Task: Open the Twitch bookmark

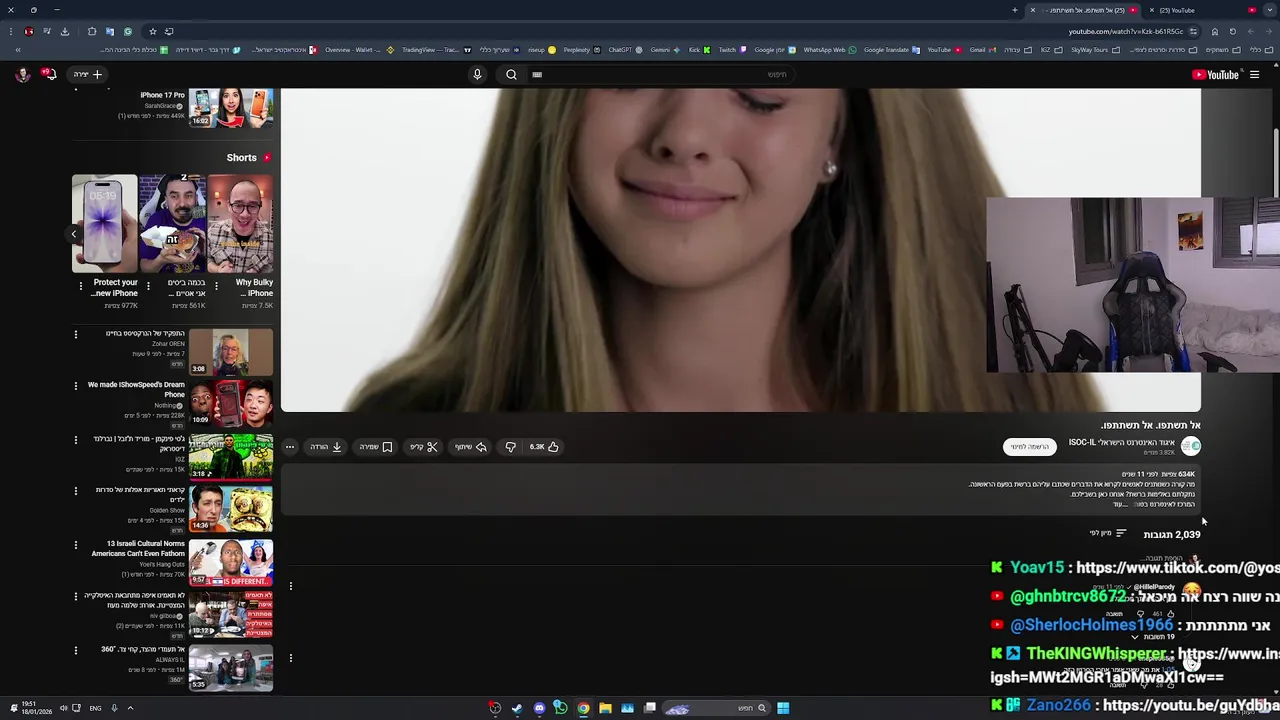Action: [x=733, y=49]
